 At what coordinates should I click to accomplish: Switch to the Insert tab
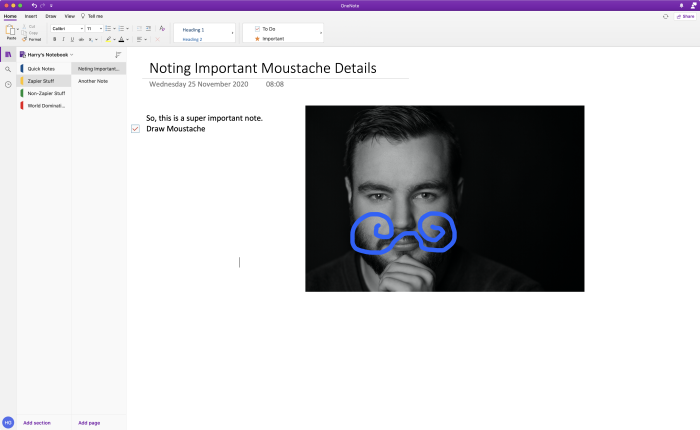click(x=31, y=16)
